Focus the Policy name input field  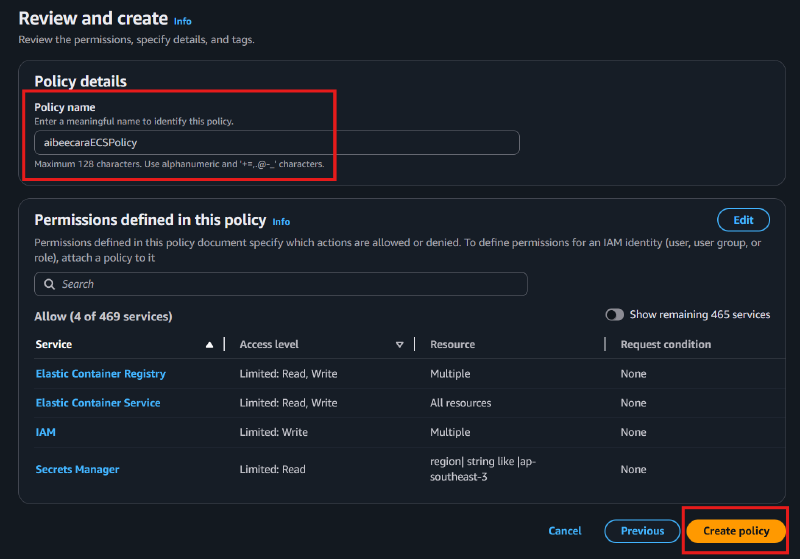coord(277,143)
